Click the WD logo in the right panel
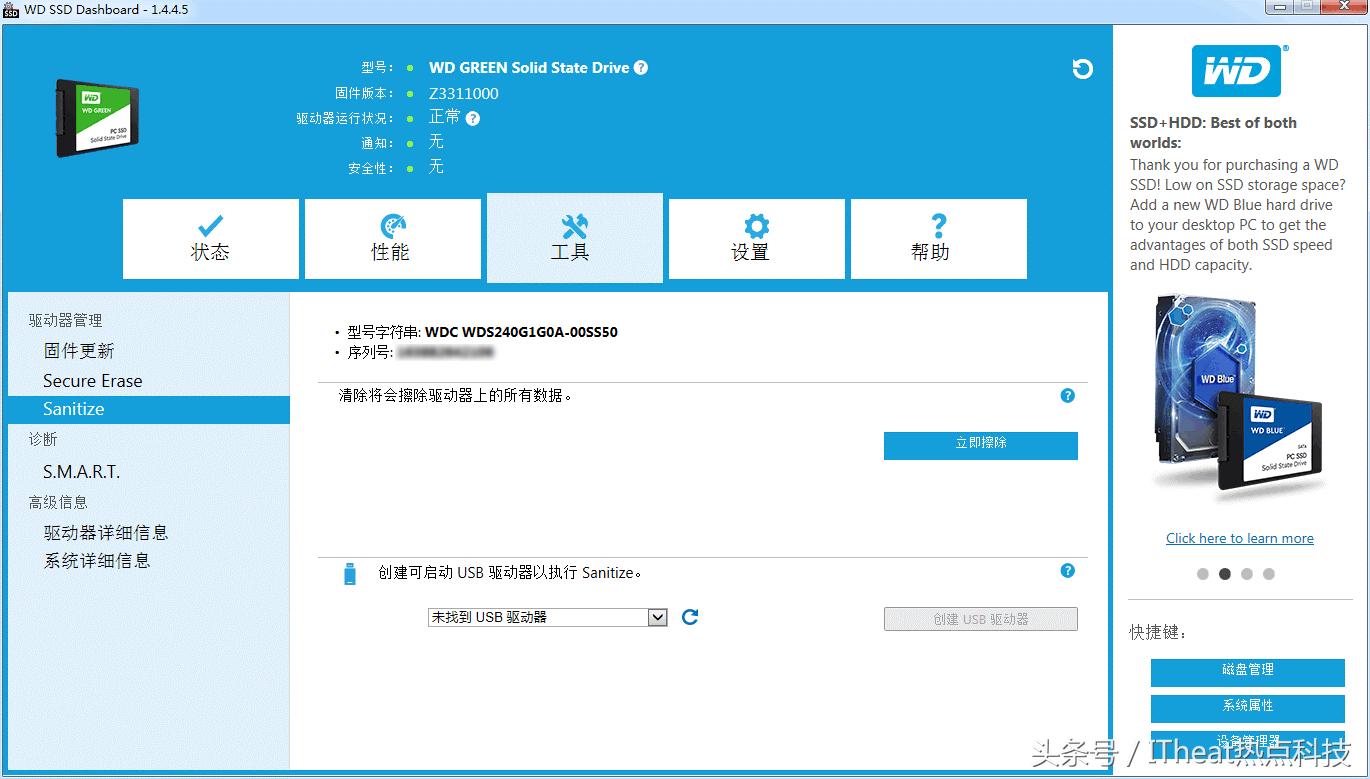 pyautogui.click(x=1238, y=70)
